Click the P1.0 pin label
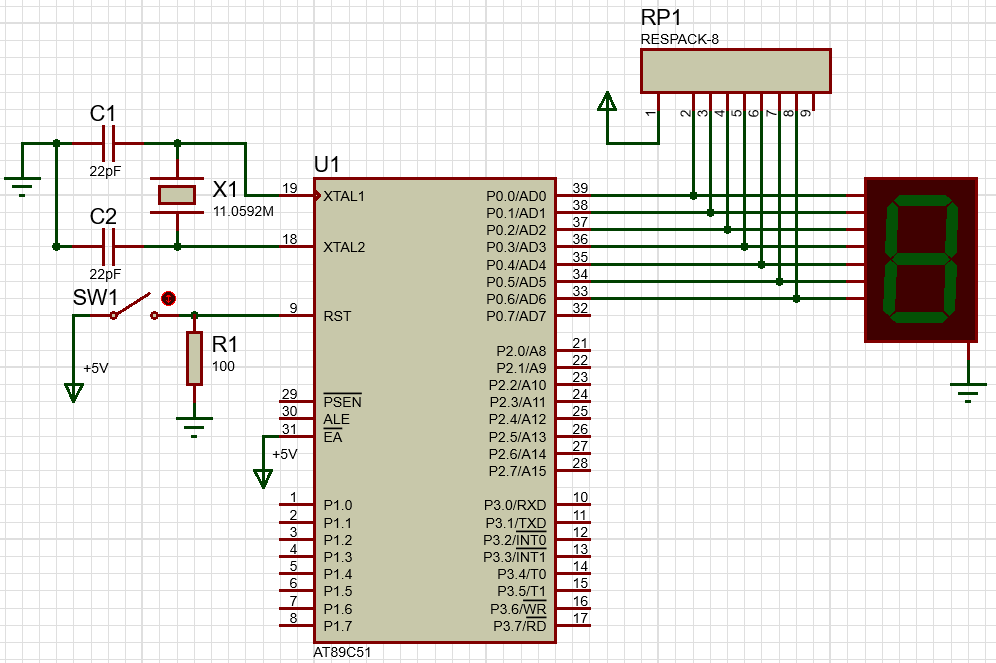 pyautogui.click(x=338, y=506)
